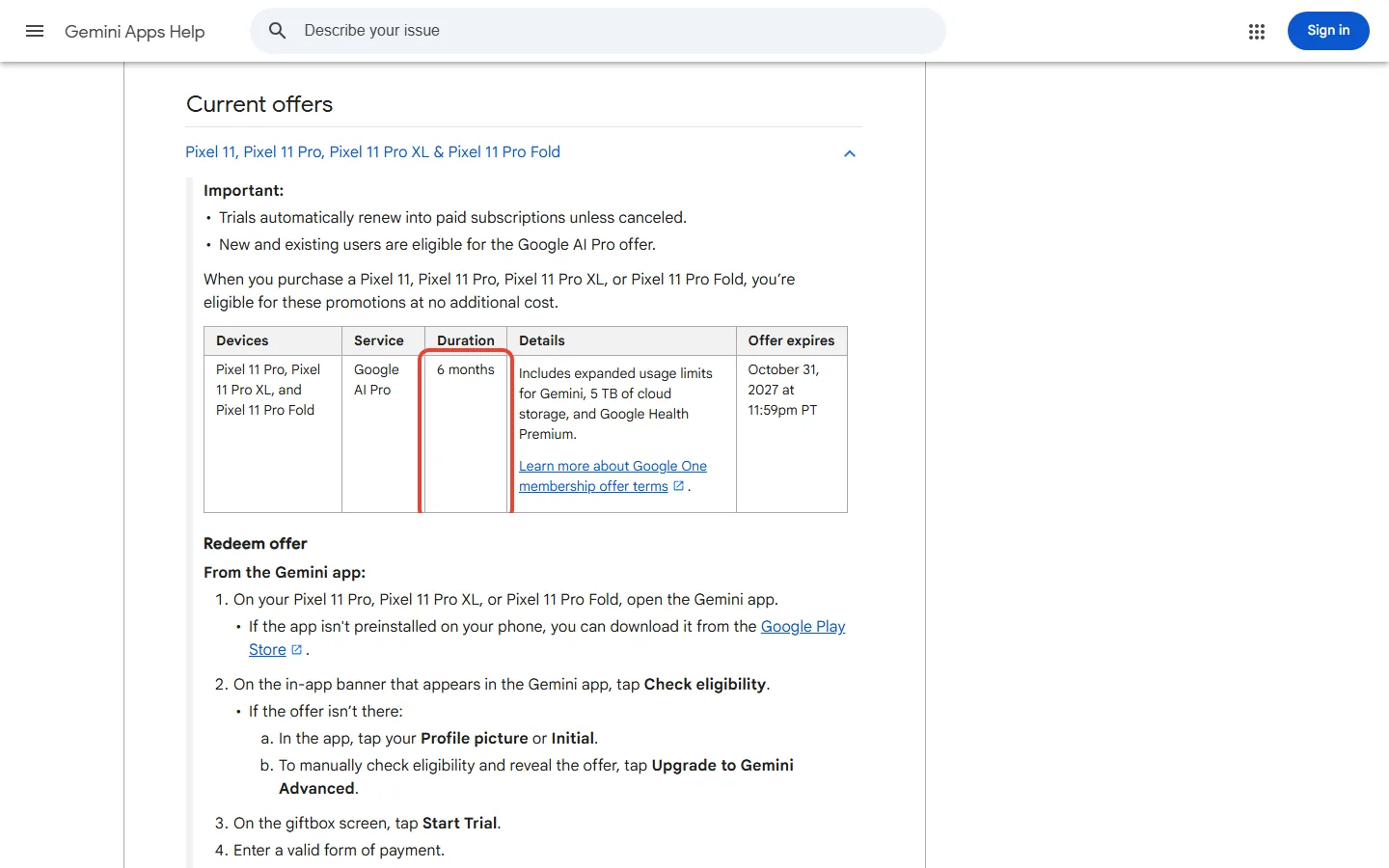Click the Important label
This screenshot has width=1389, height=868.
244,191
